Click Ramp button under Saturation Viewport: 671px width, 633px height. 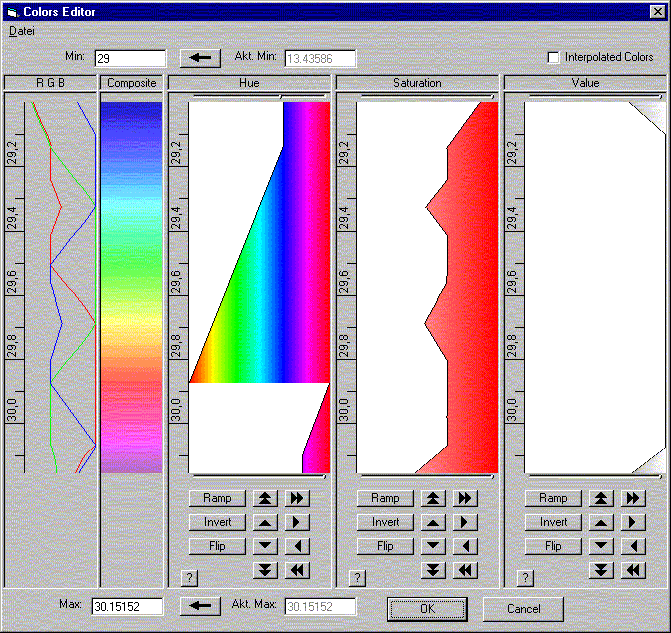point(385,498)
